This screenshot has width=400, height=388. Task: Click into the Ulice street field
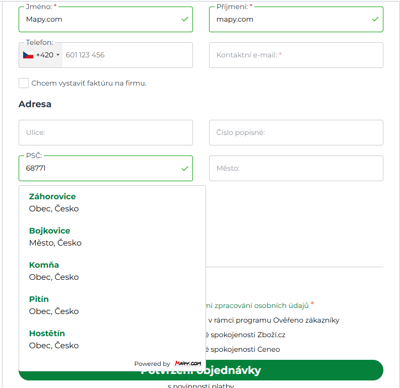click(x=106, y=133)
